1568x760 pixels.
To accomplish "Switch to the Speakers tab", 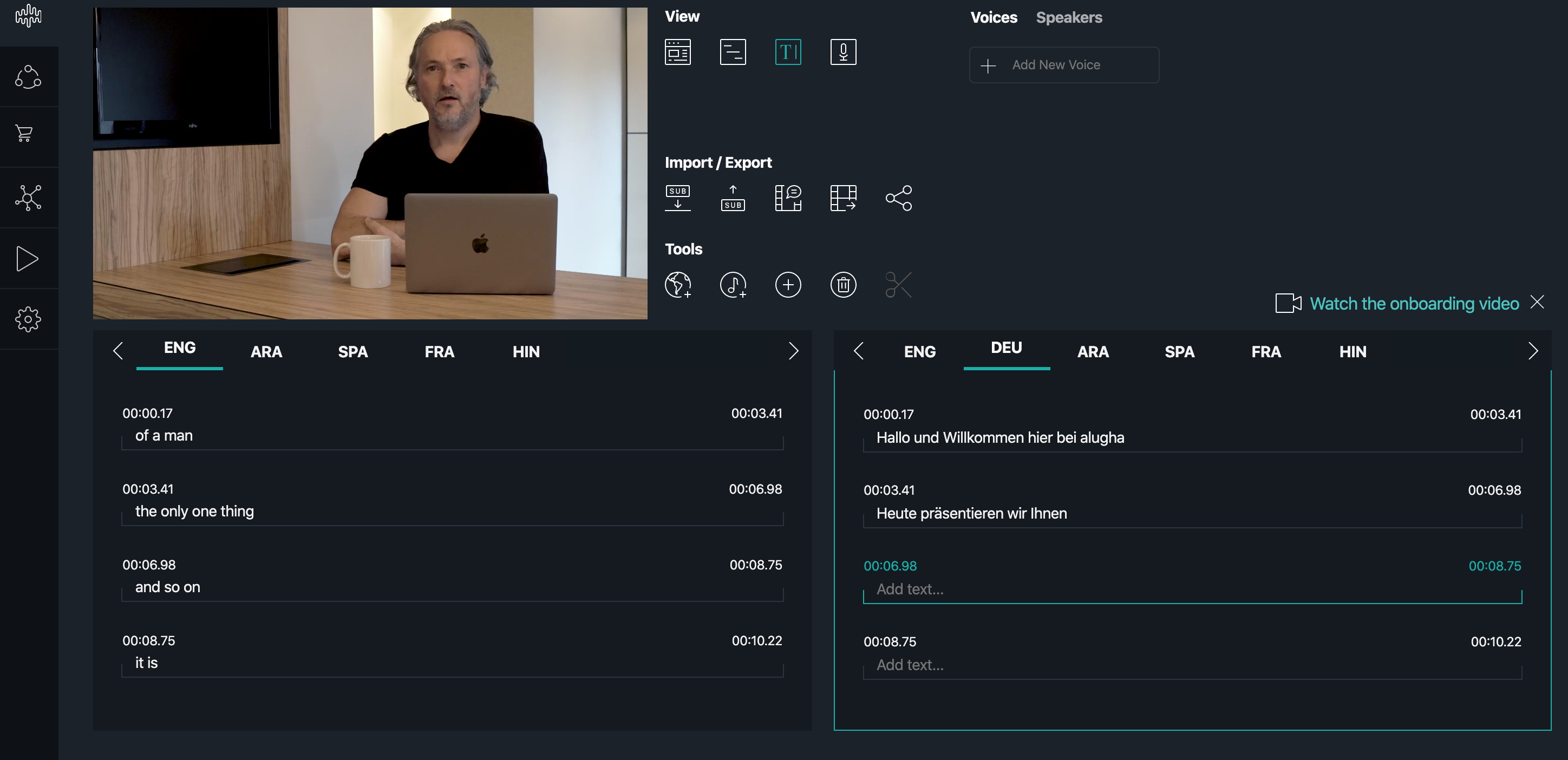I will 1069,18.
